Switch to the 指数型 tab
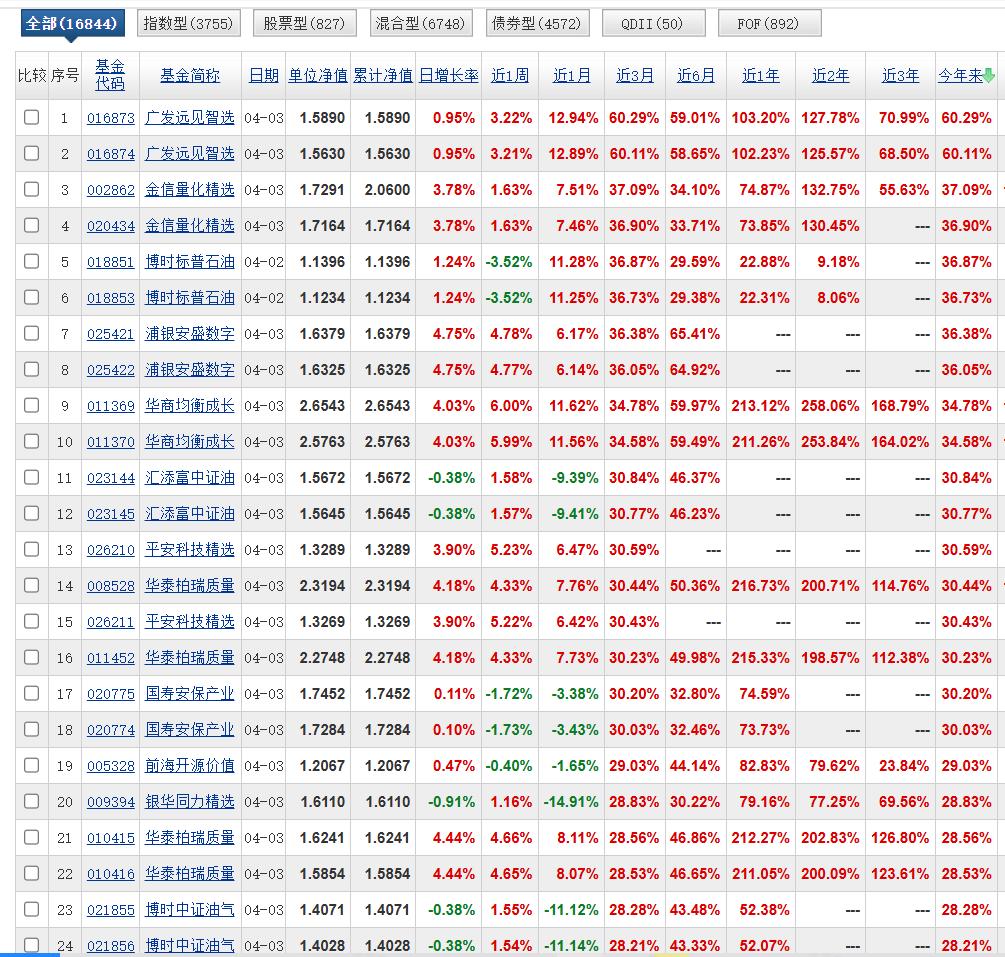 [x=188, y=22]
